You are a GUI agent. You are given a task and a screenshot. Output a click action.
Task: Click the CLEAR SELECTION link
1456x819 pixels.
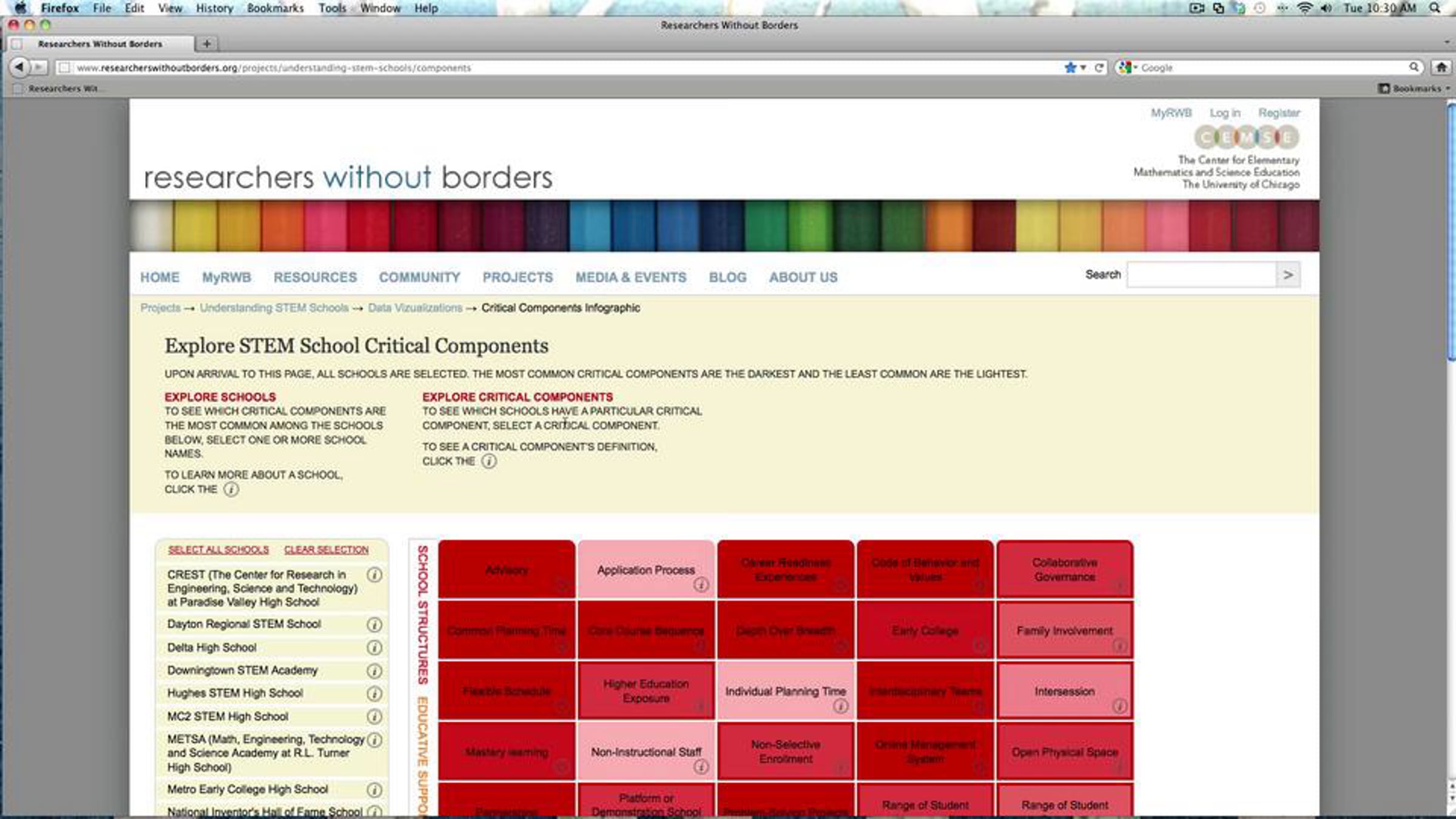coord(326,550)
